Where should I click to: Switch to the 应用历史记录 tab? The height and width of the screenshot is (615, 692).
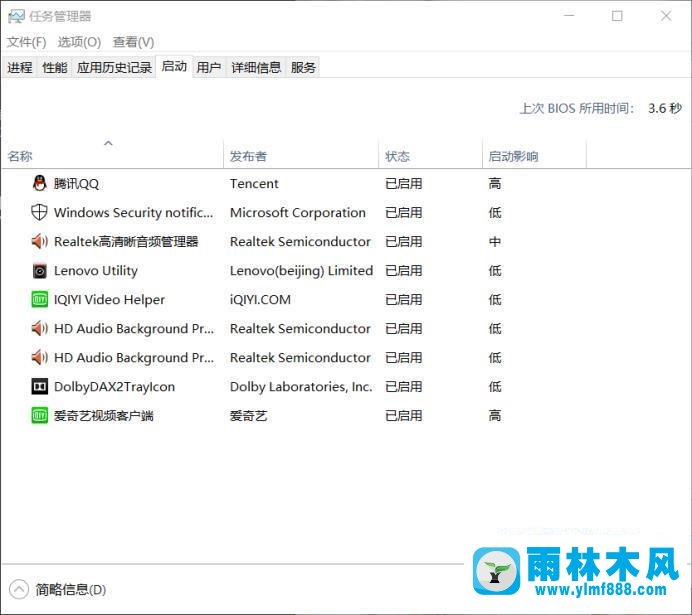(x=114, y=68)
